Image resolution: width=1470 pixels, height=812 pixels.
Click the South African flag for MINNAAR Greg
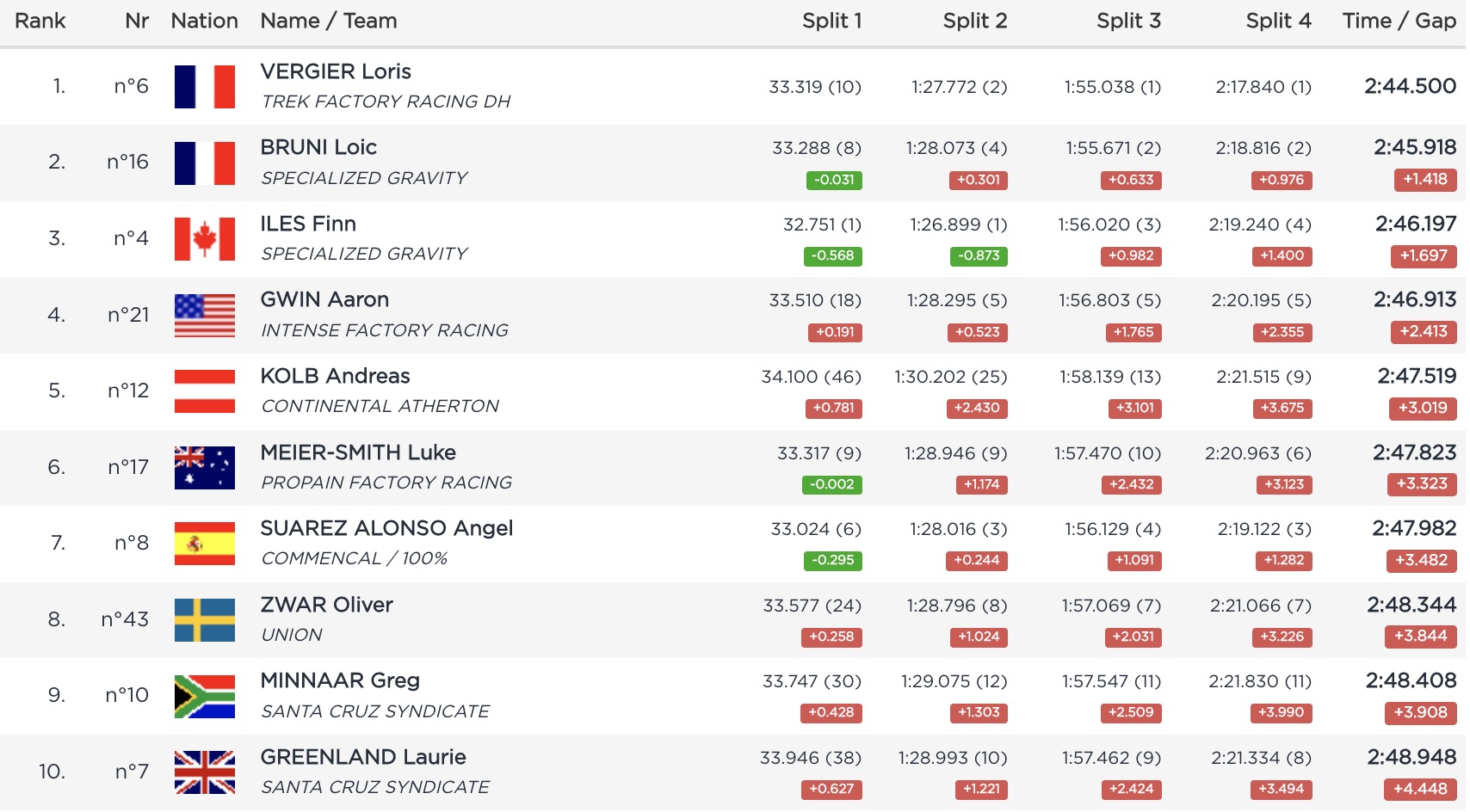point(204,696)
